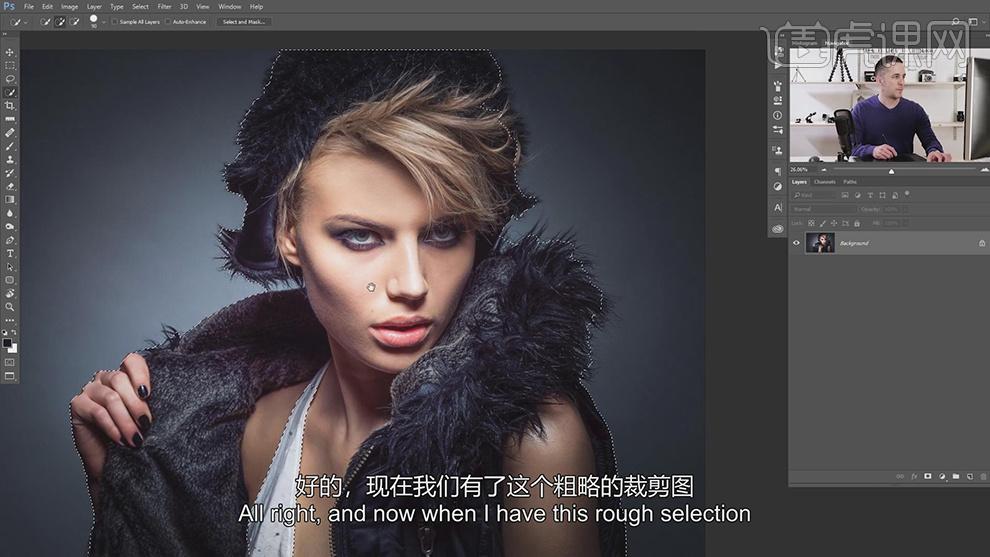Hide the Background layer with eye icon

[796, 243]
